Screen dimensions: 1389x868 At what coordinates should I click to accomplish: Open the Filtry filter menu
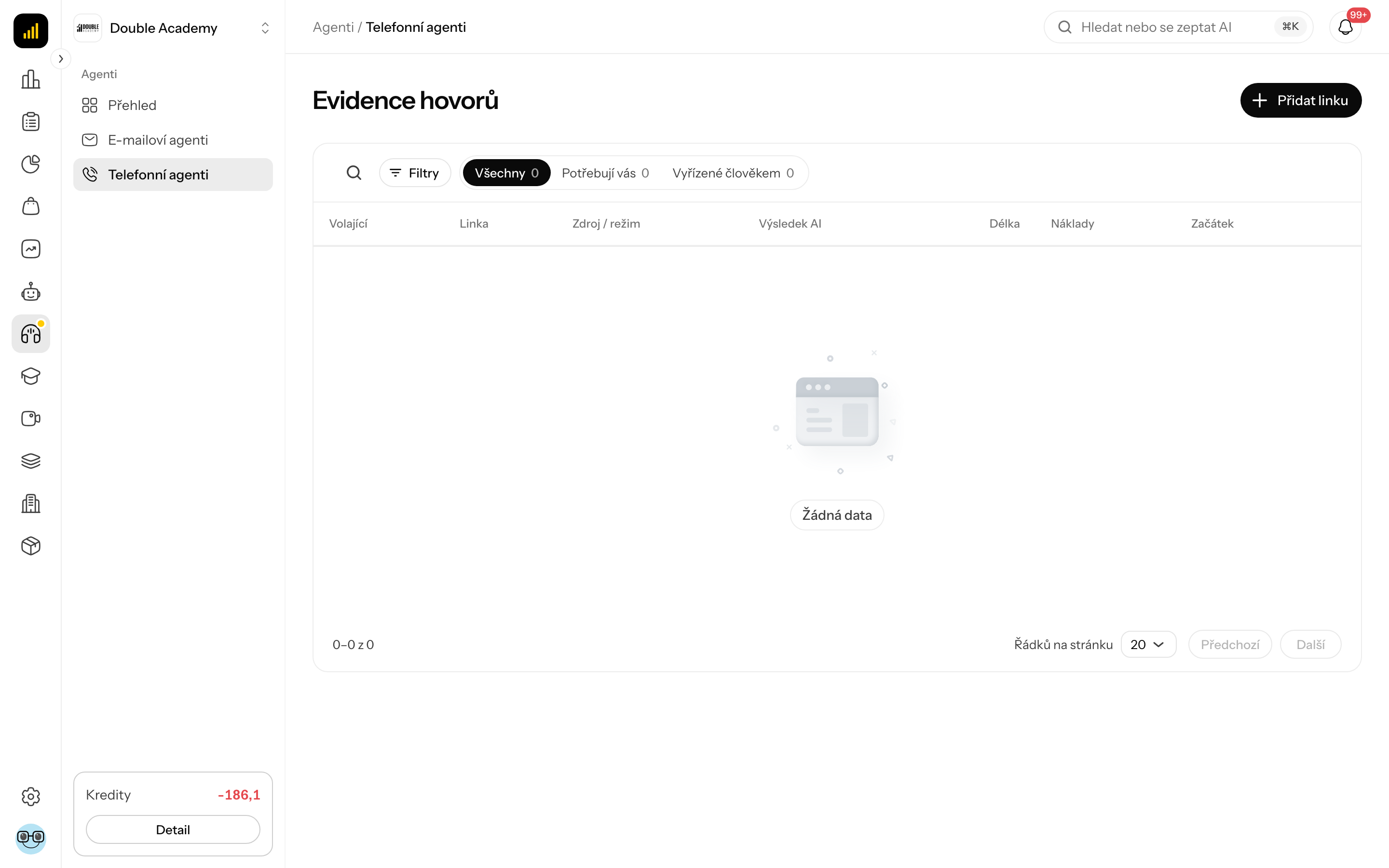coord(414,173)
